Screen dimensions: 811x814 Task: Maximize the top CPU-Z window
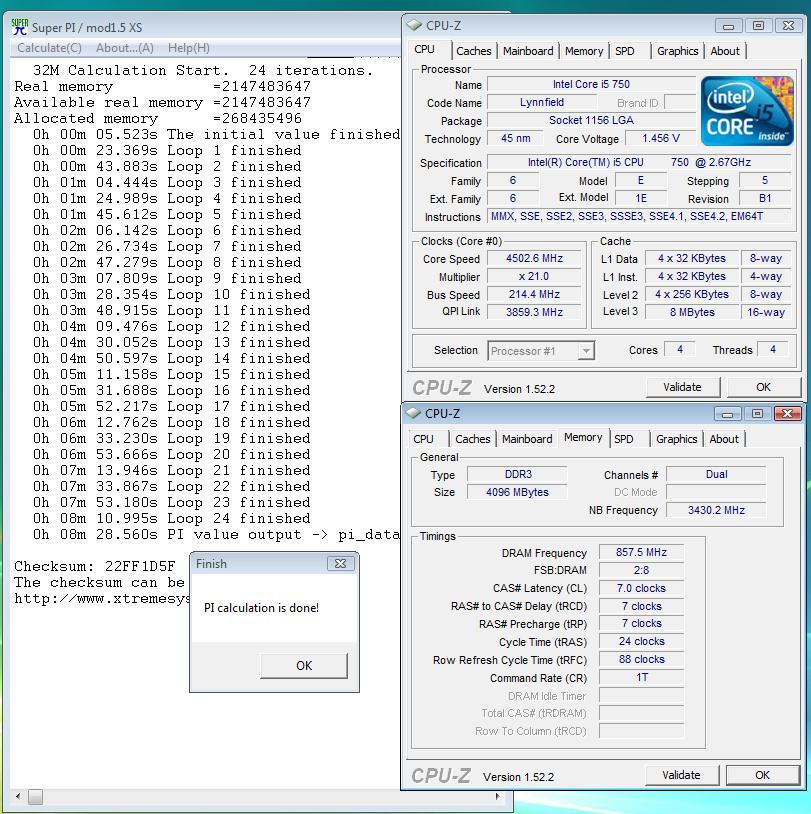(x=758, y=26)
